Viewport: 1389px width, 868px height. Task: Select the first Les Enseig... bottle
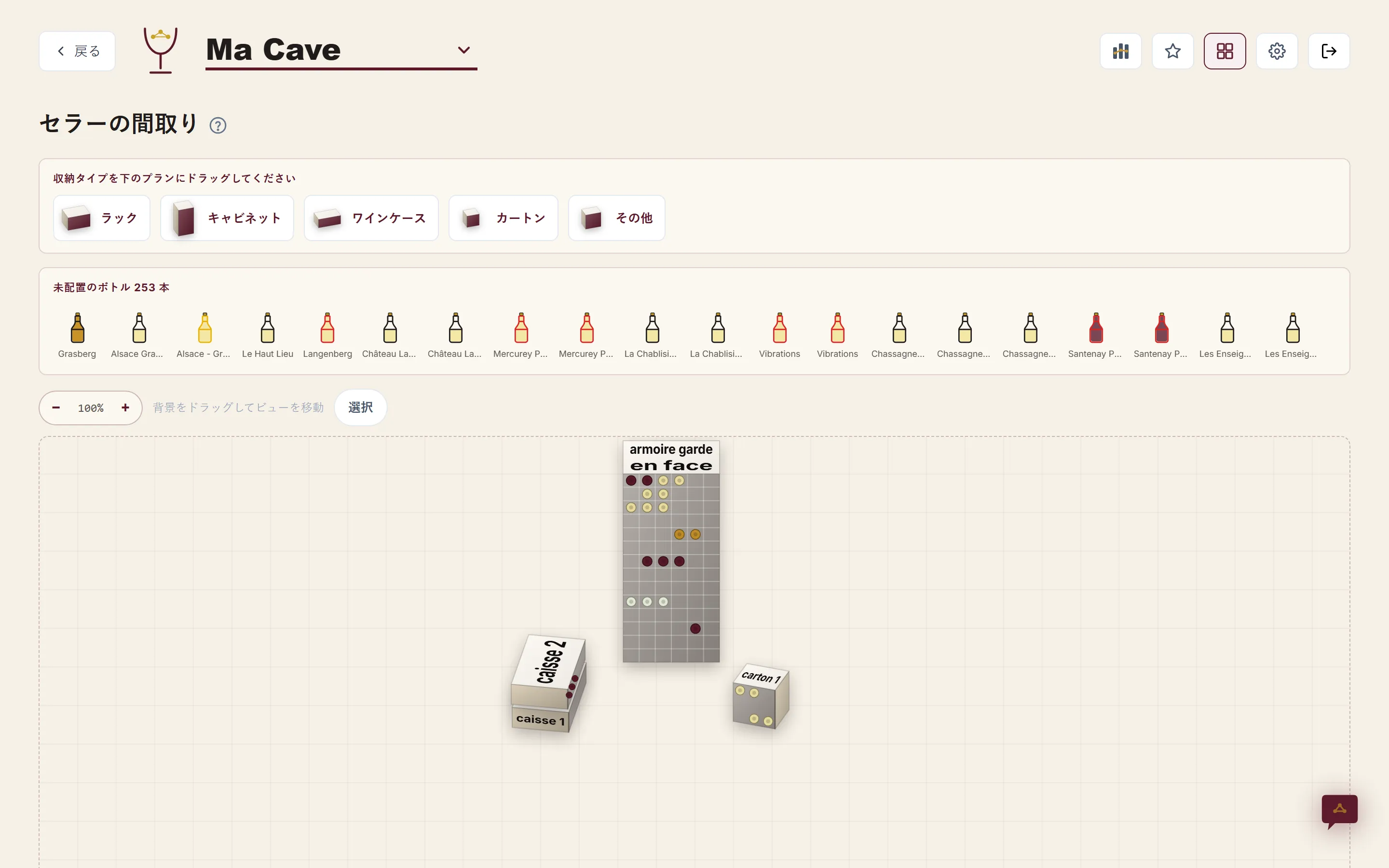[1226, 336]
